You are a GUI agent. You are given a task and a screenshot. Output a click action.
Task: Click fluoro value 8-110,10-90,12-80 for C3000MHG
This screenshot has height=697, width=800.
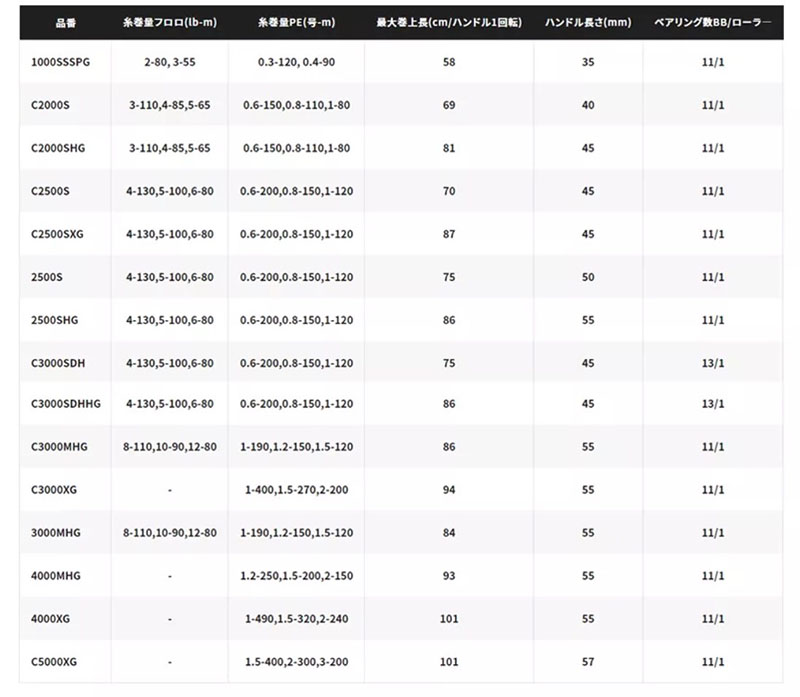coord(170,447)
